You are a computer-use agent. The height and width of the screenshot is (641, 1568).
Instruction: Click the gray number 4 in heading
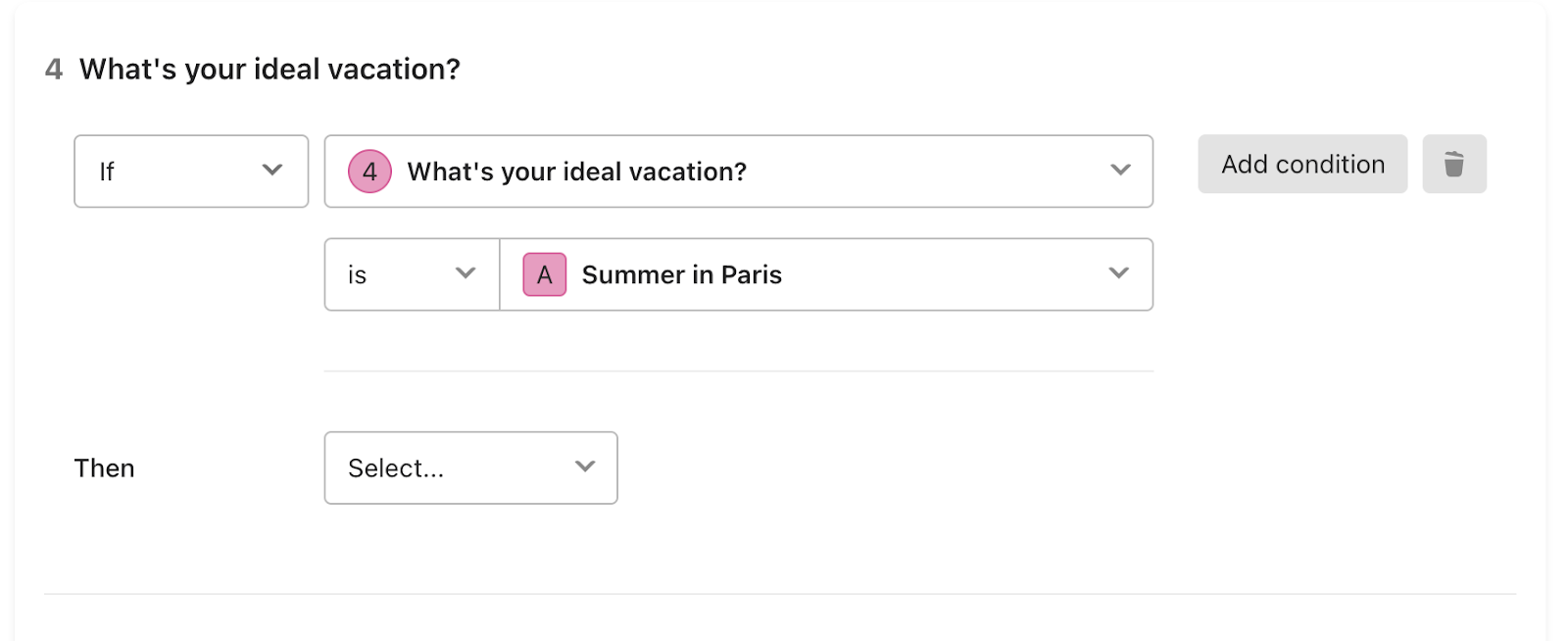pyautogui.click(x=54, y=70)
